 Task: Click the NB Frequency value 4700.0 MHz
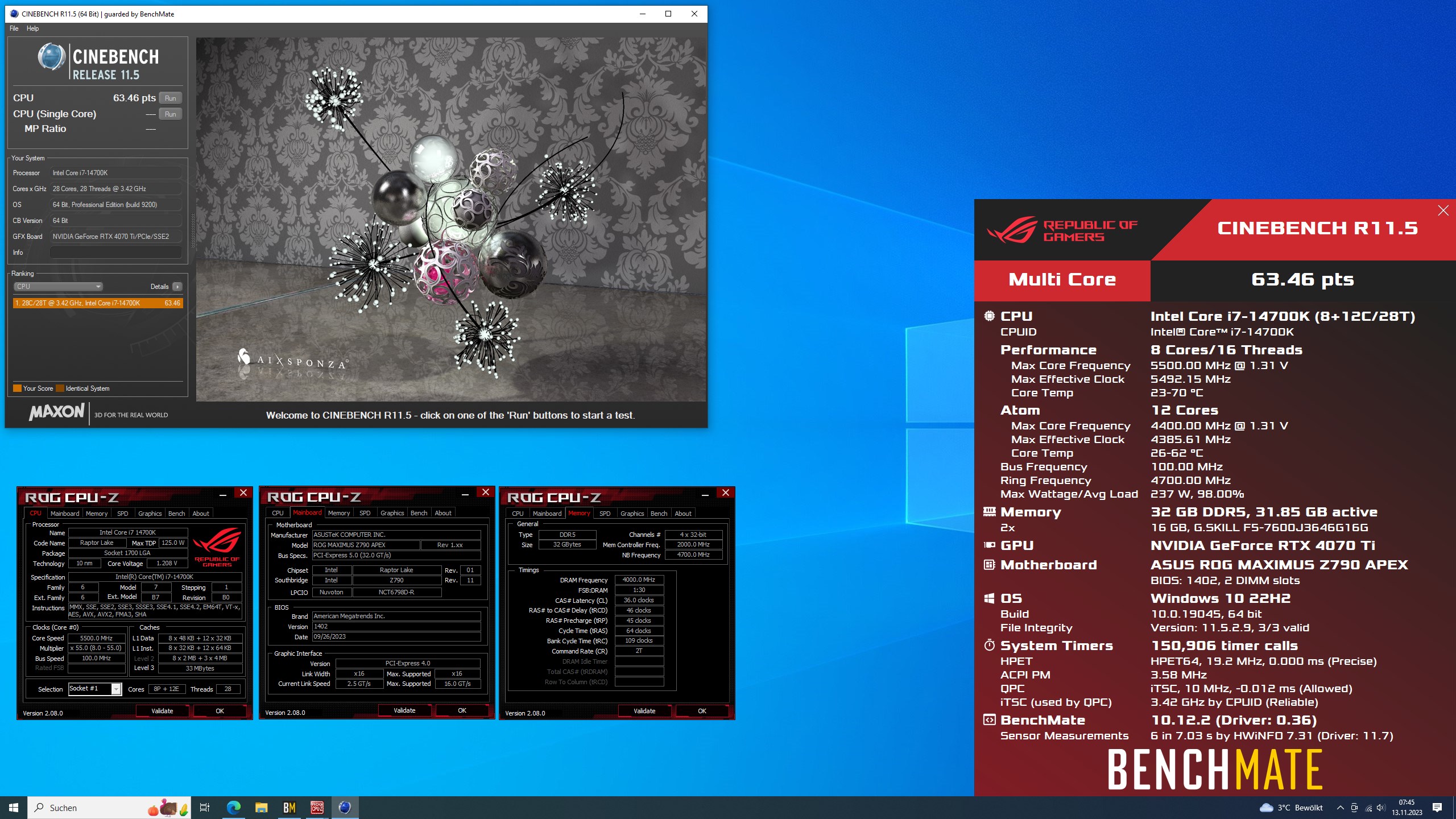point(693,555)
